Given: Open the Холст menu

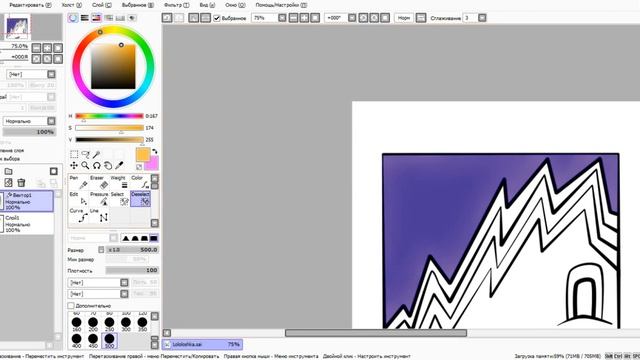Looking at the screenshot, I should pos(71,5).
